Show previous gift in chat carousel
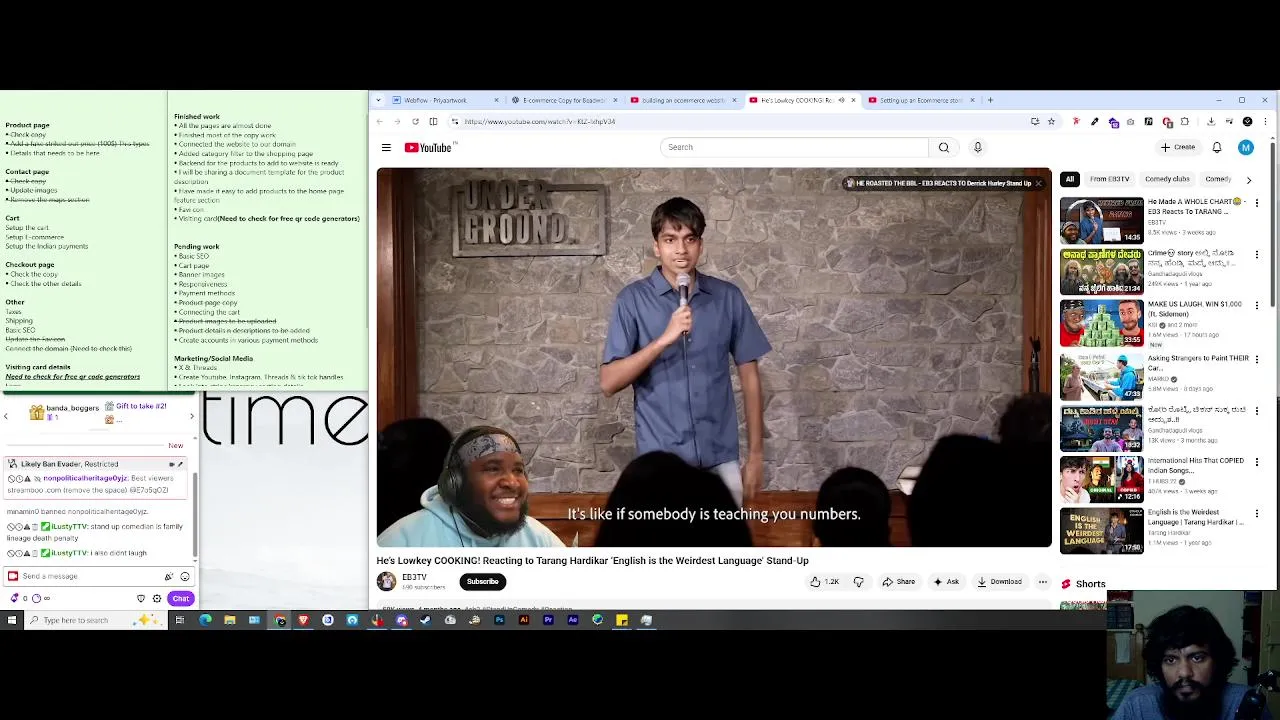This screenshot has width=1280, height=720. tap(6, 415)
